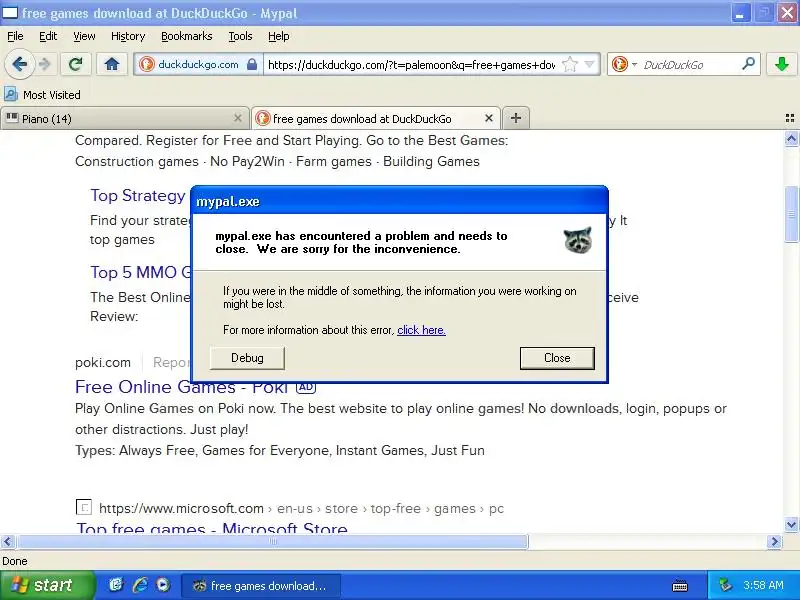
Task: Expand the URL history dropdown arrow
Action: tap(589, 64)
